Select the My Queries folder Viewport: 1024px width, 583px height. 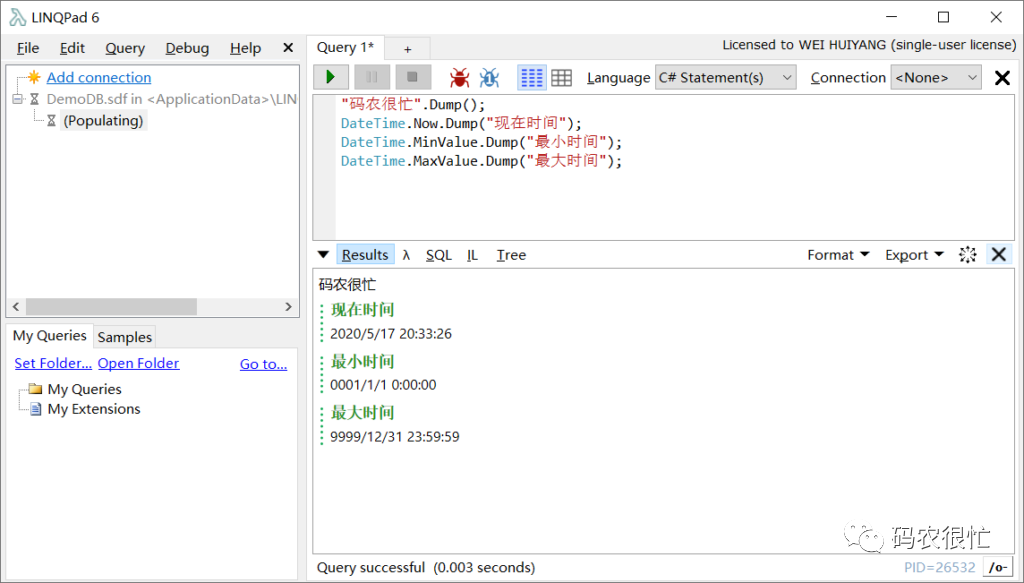tap(84, 389)
